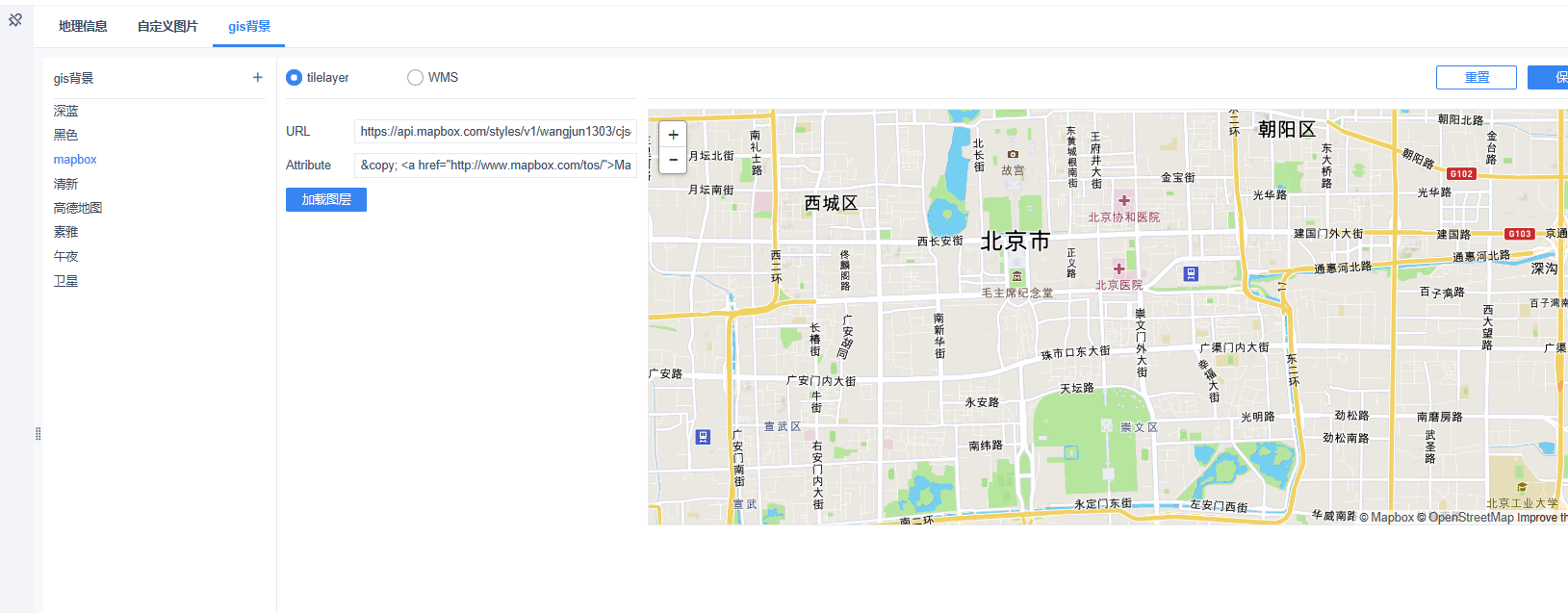1568x613 pixels.
Task: Zoom out on the map
Action: click(673, 160)
